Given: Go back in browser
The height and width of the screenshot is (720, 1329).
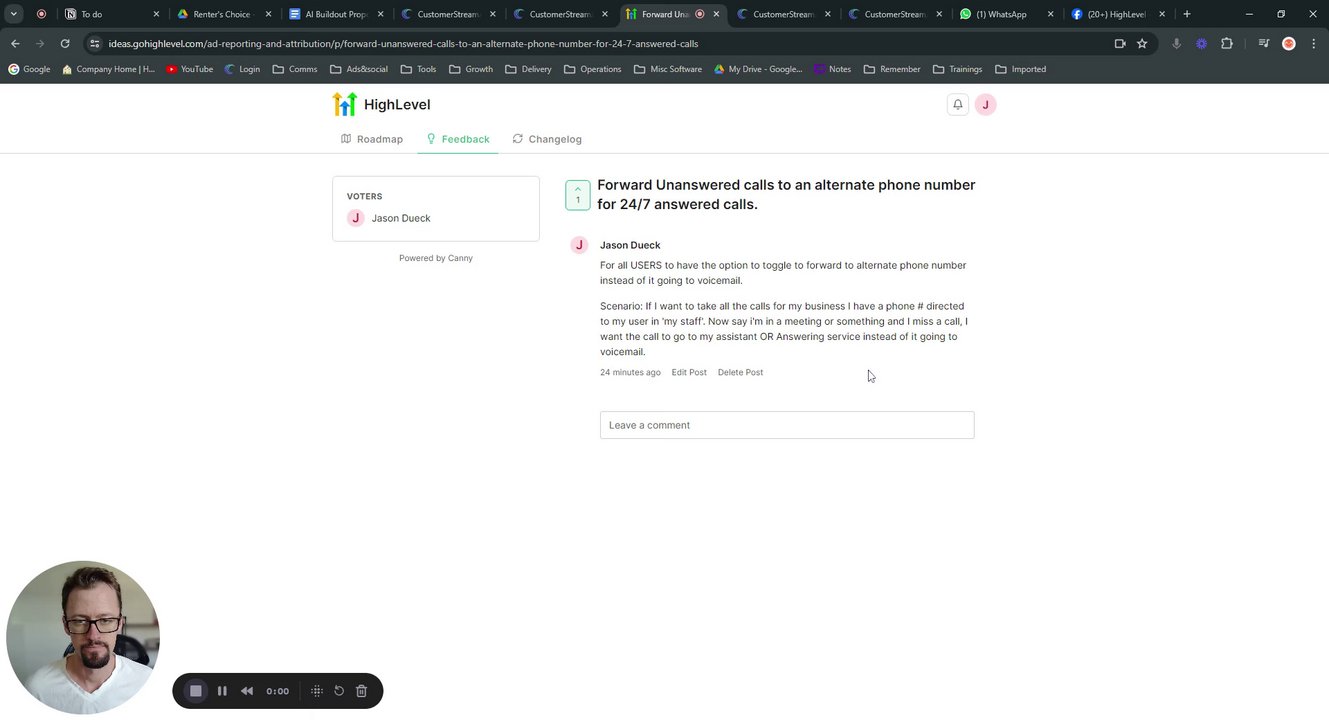Looking at the screenshot, I should click(15, 44).
